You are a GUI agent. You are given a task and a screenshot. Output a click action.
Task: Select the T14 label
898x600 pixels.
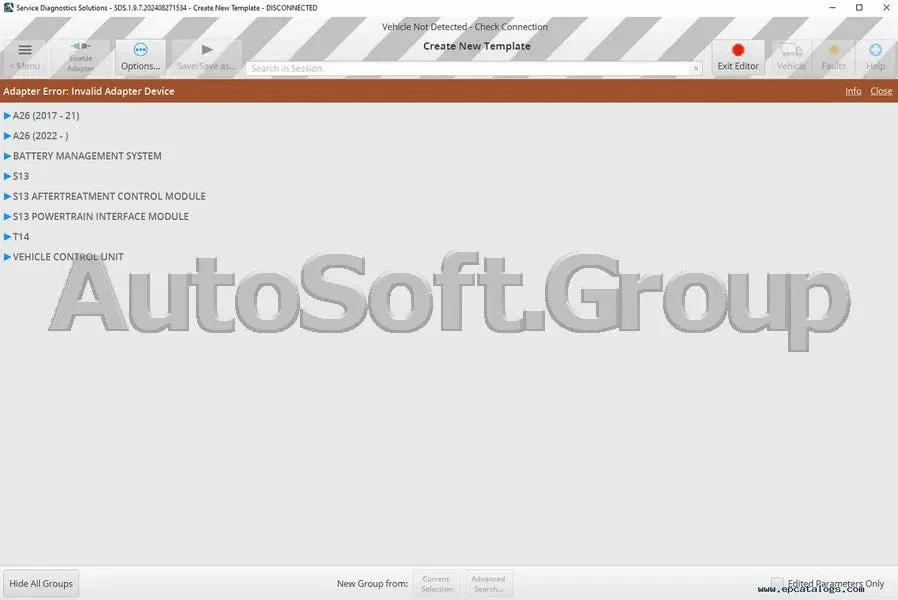point(21,236)
